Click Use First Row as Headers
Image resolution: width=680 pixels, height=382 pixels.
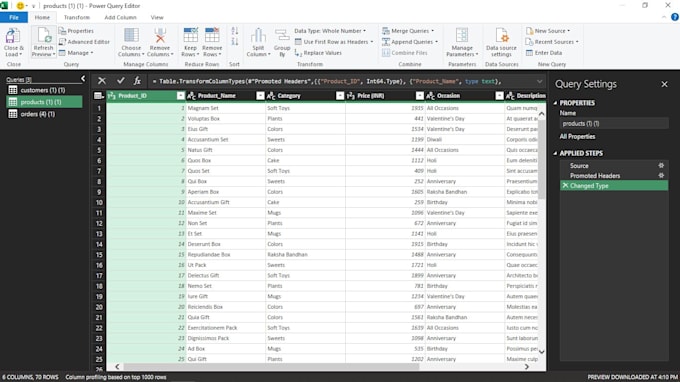tap(334, 42)
